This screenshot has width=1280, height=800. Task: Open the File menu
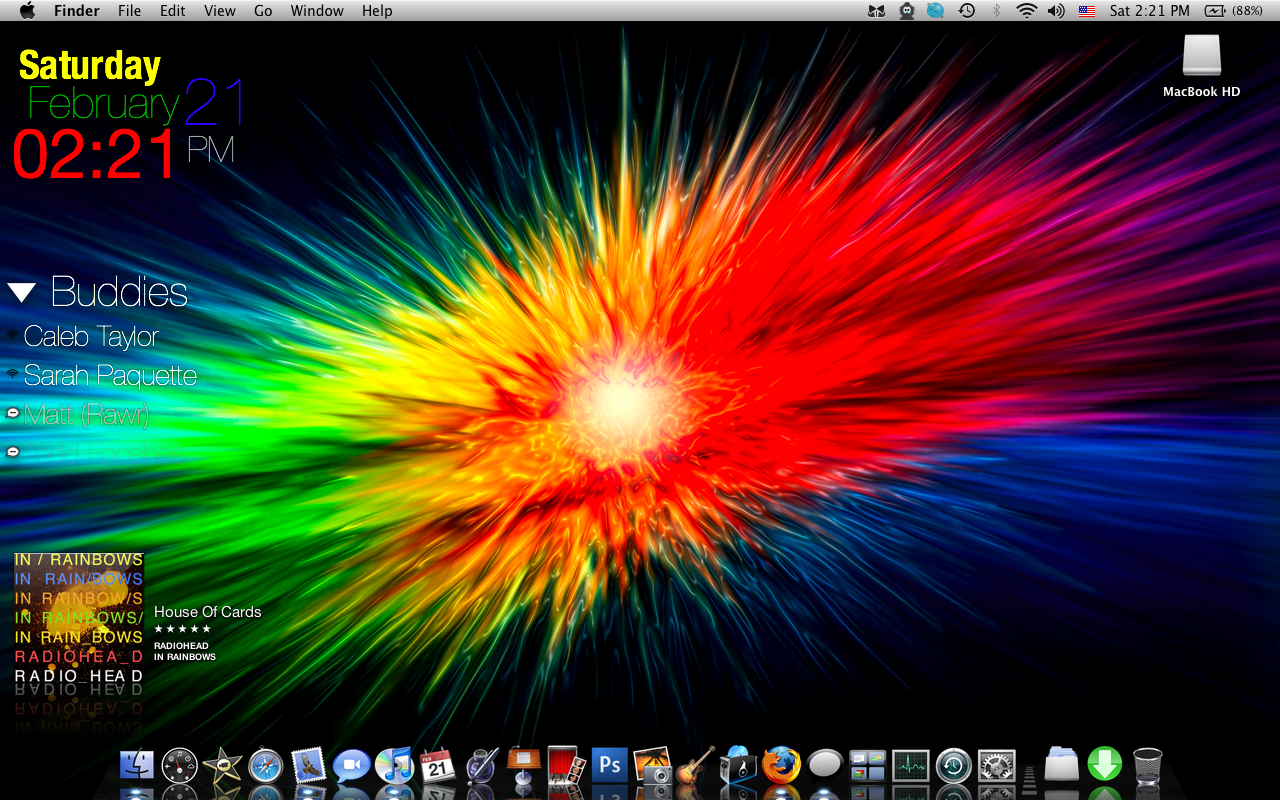[129, 11]
